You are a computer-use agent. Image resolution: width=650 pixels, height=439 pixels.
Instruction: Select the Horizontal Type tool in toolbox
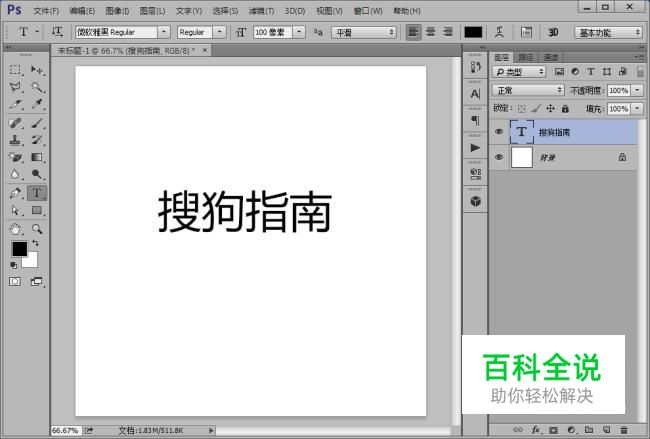coord(37,193)
